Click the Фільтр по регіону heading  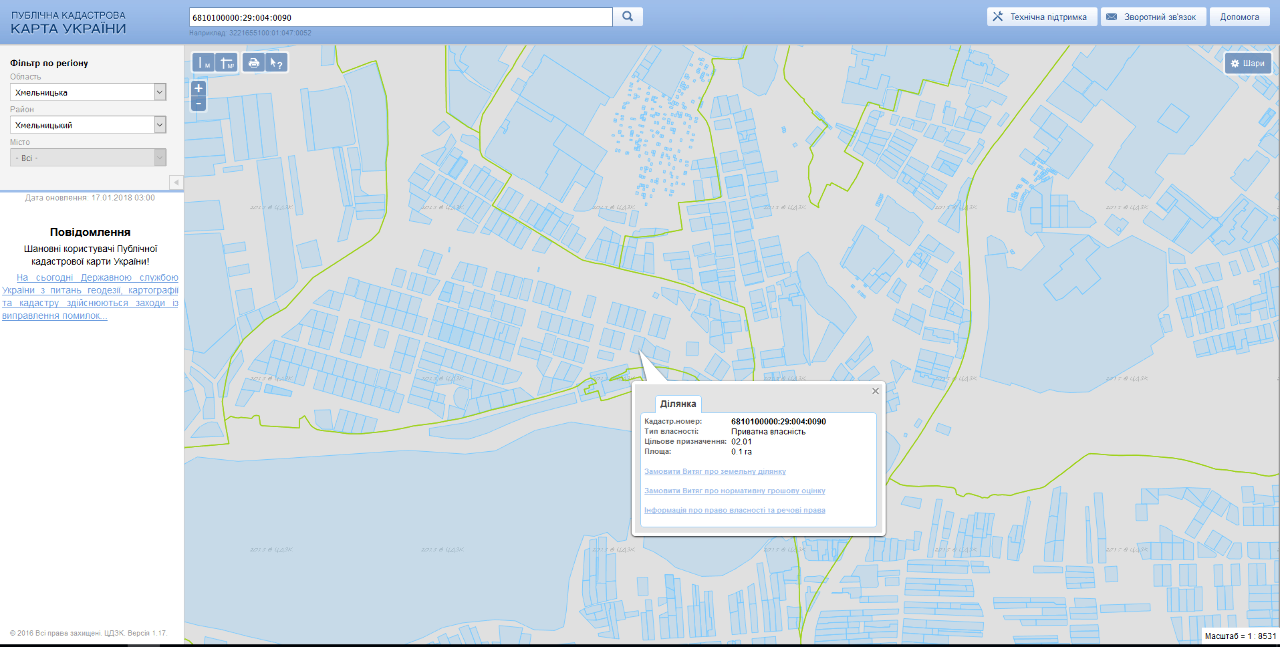click(49, 63)
